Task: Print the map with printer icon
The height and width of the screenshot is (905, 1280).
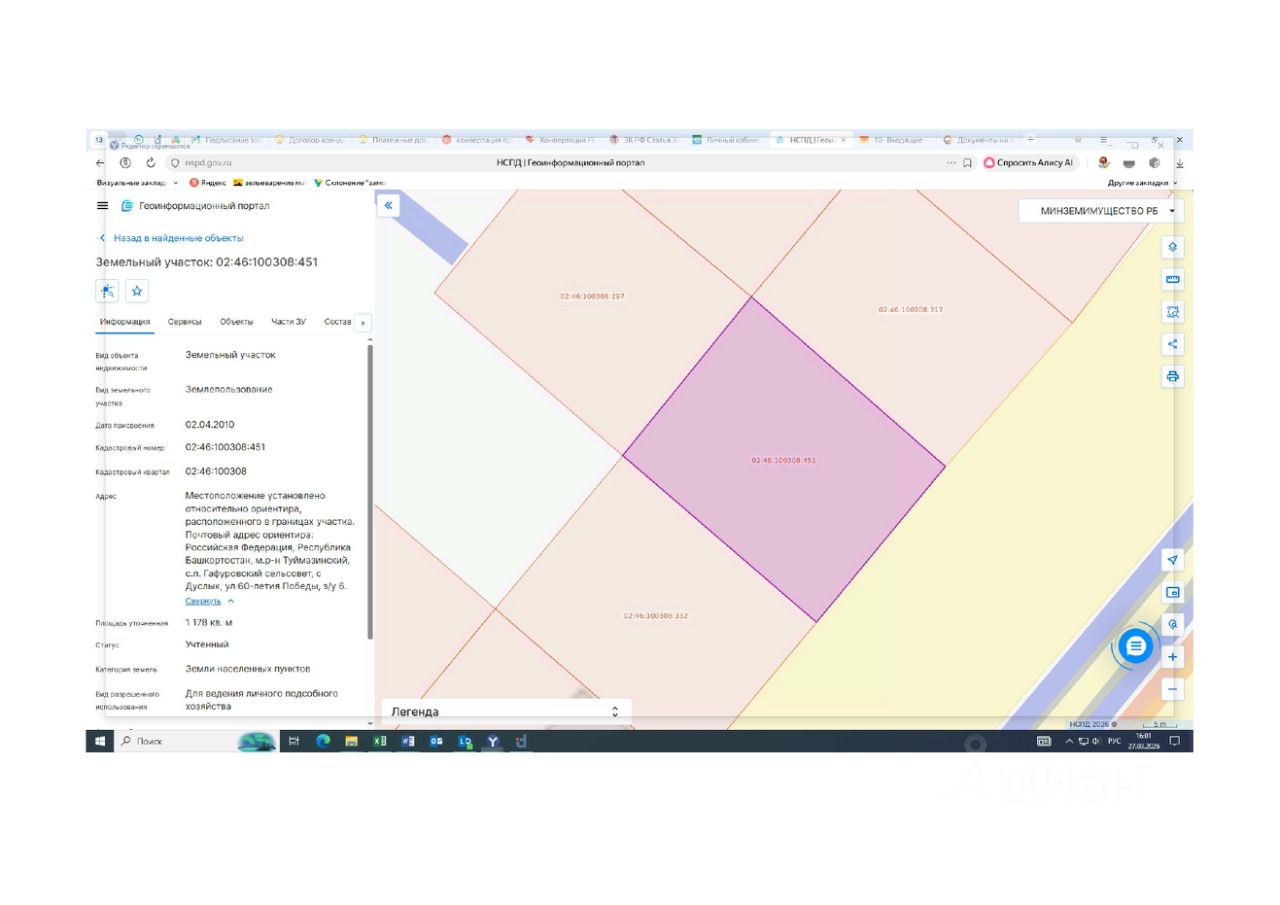Action: [x=1173, y=377]
